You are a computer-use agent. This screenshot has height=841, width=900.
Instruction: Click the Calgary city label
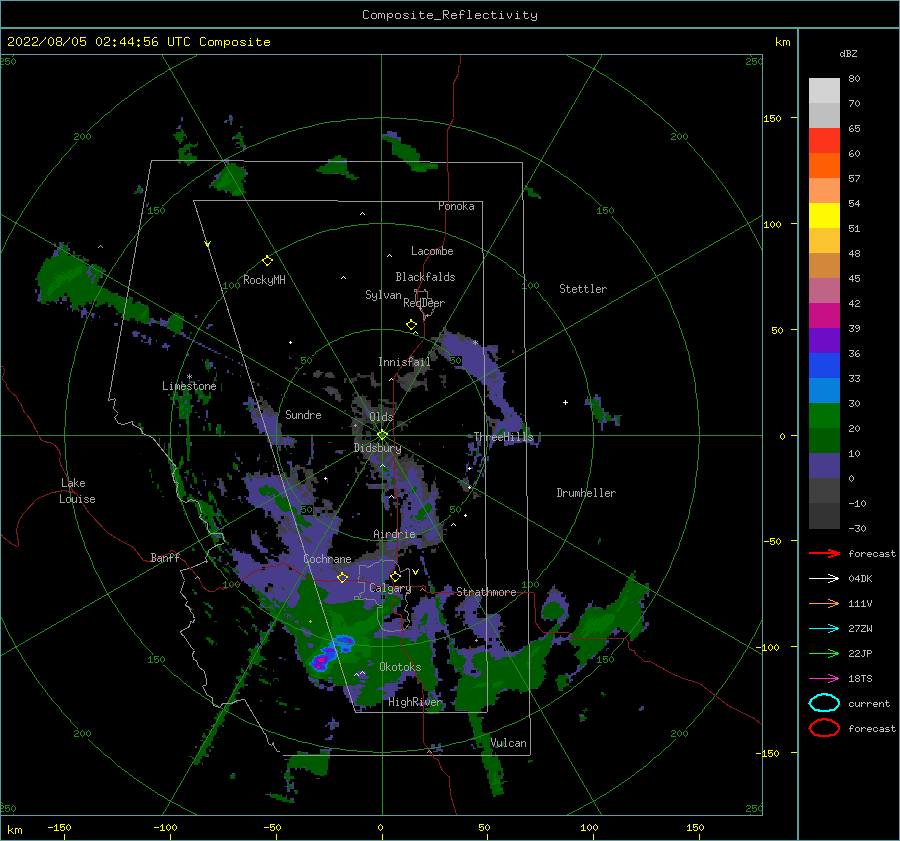(x=390, y=588)
